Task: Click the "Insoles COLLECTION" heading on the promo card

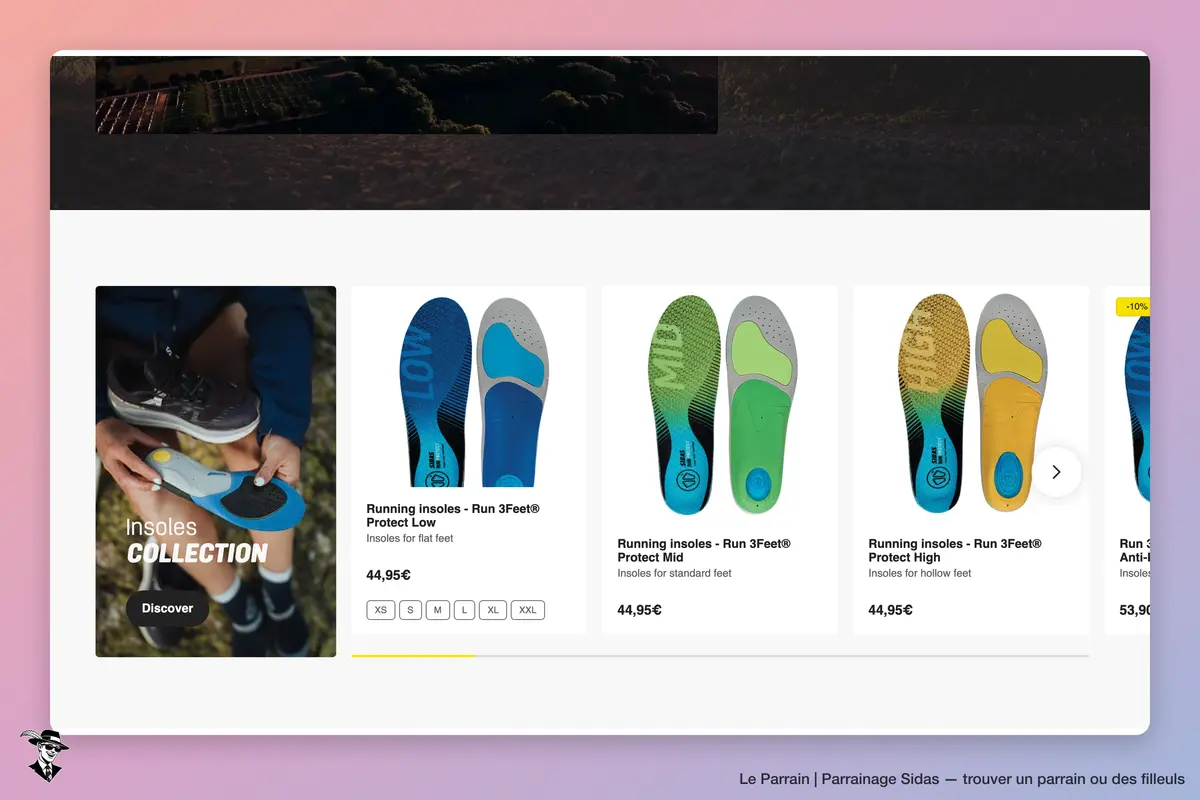Action: coord(197,541)
